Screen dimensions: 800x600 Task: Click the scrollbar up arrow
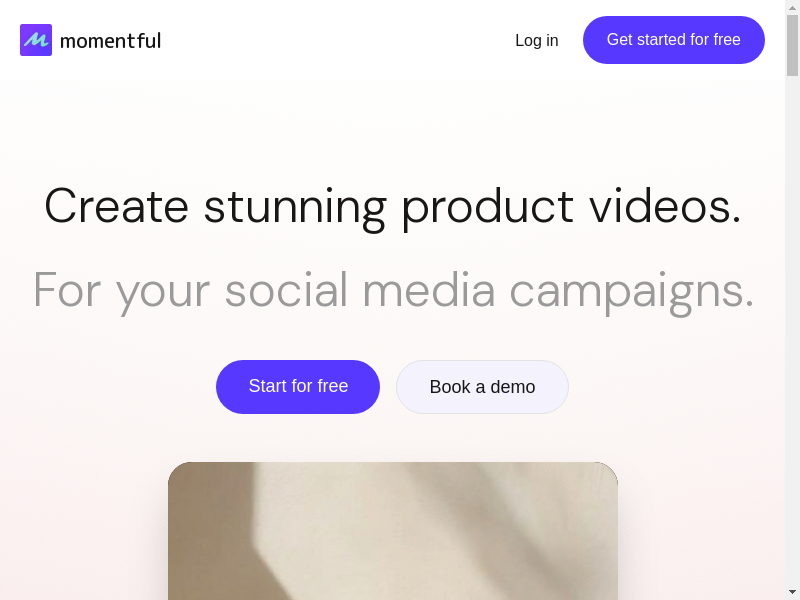click(792, 7)
